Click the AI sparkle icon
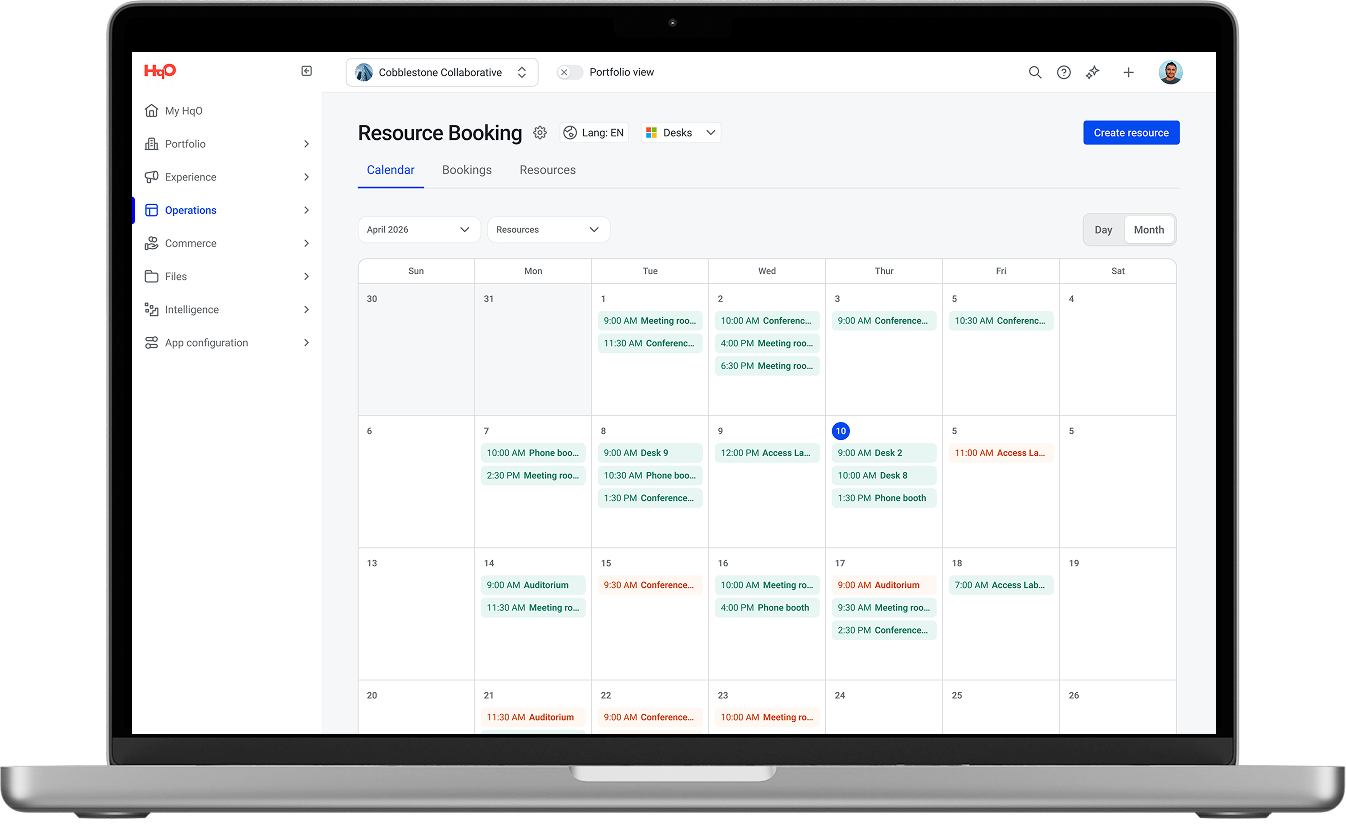 pos(1093,72)
